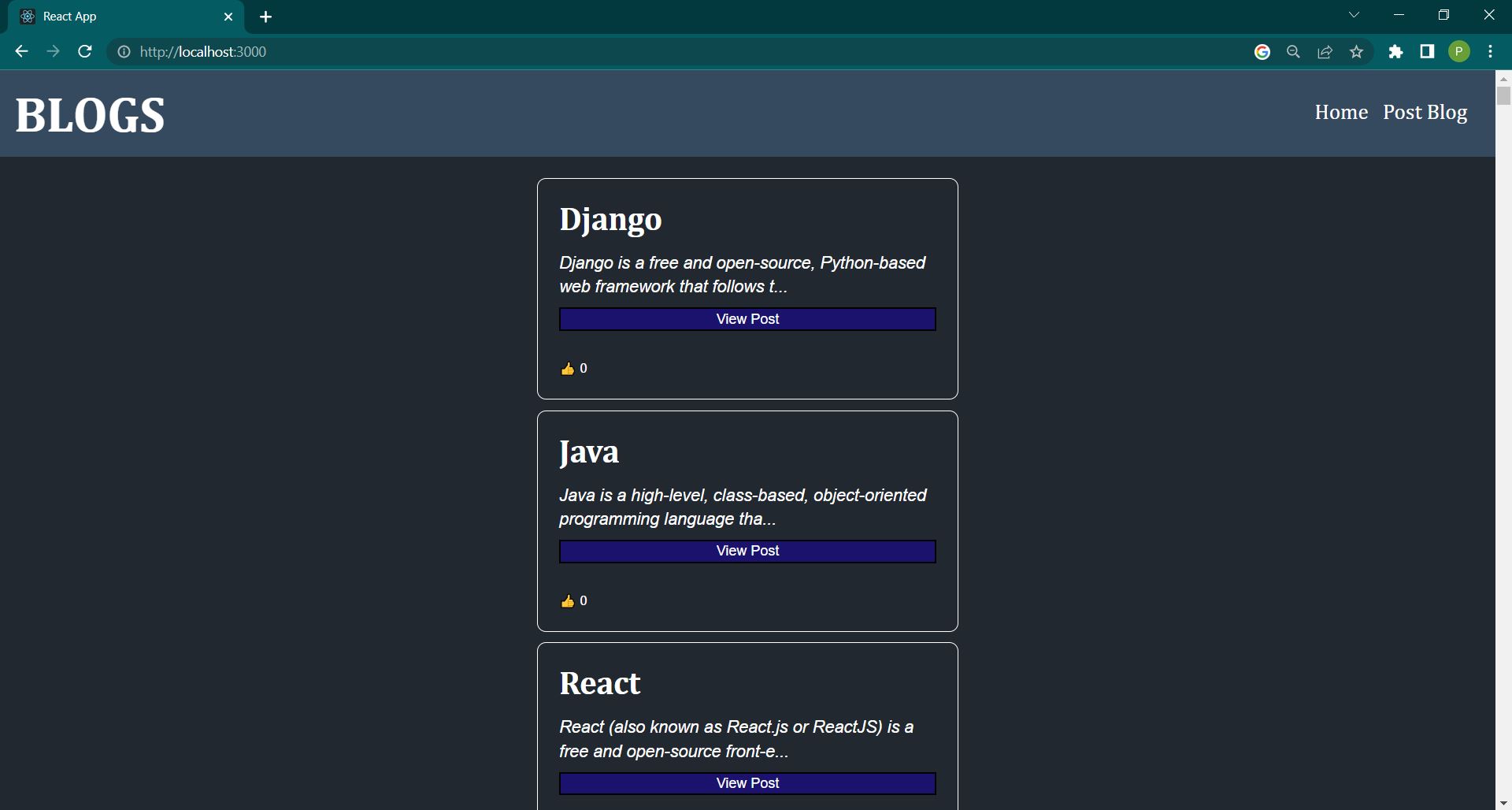Open the browser extensions puzzle icon

pos(1396,51)
